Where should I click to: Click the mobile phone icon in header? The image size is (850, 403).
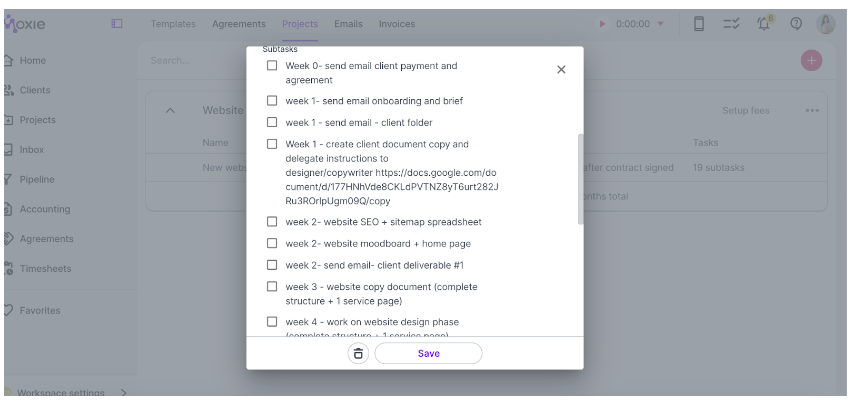pyautogui.click(x=699, y=24)
